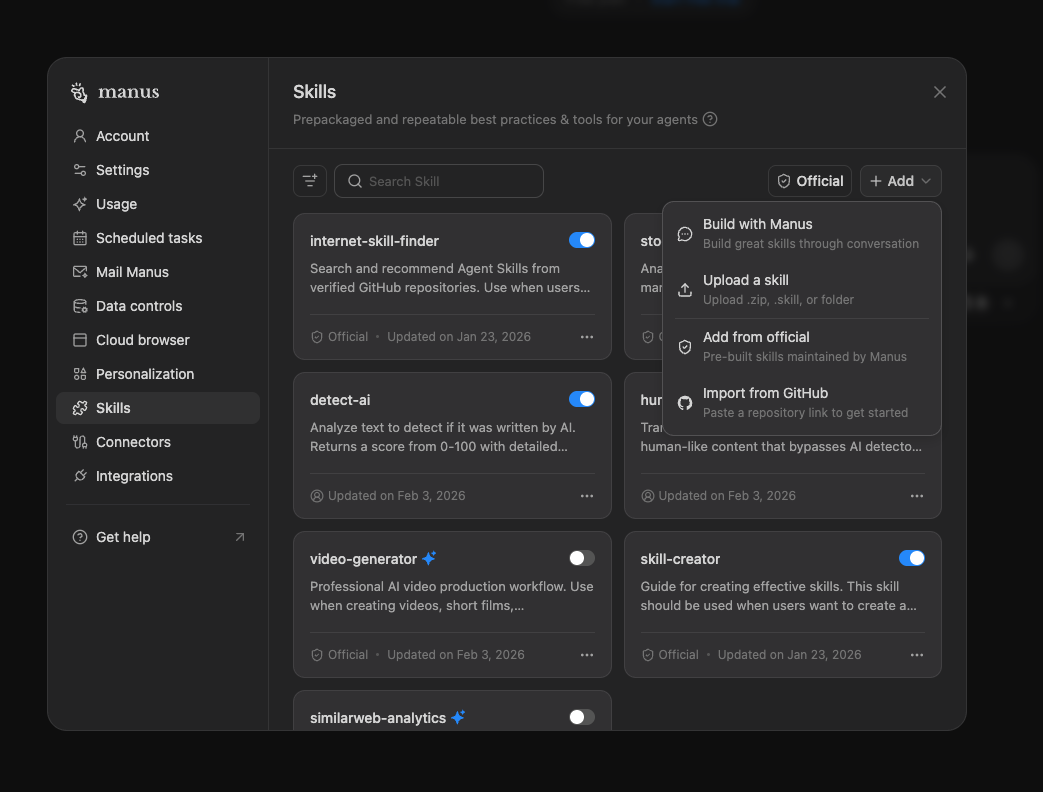Image resolution: width=1043 pixels, height=792 pixels.
Task: Click the Official filter button
Action: click(810, 181)
